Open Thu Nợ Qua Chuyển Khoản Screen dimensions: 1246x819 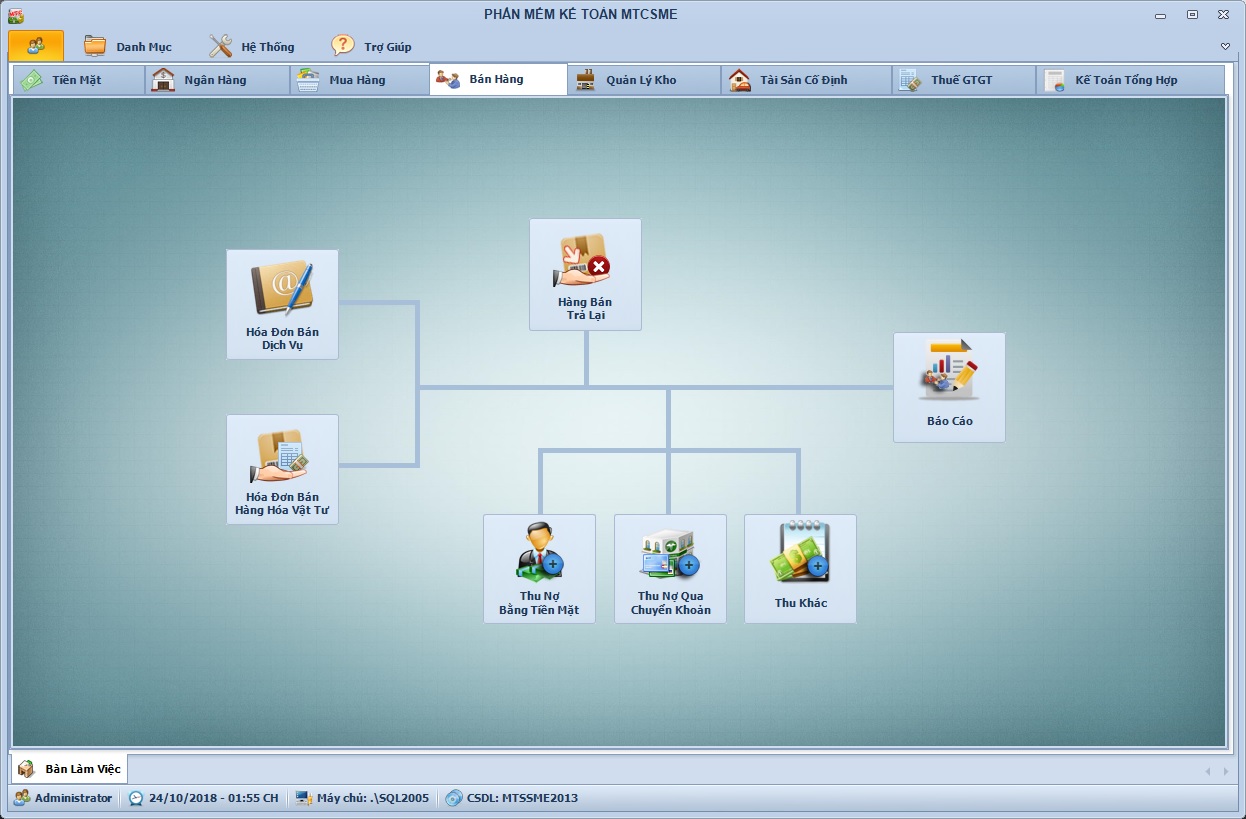pyautogui.click(x=670, y=568)
